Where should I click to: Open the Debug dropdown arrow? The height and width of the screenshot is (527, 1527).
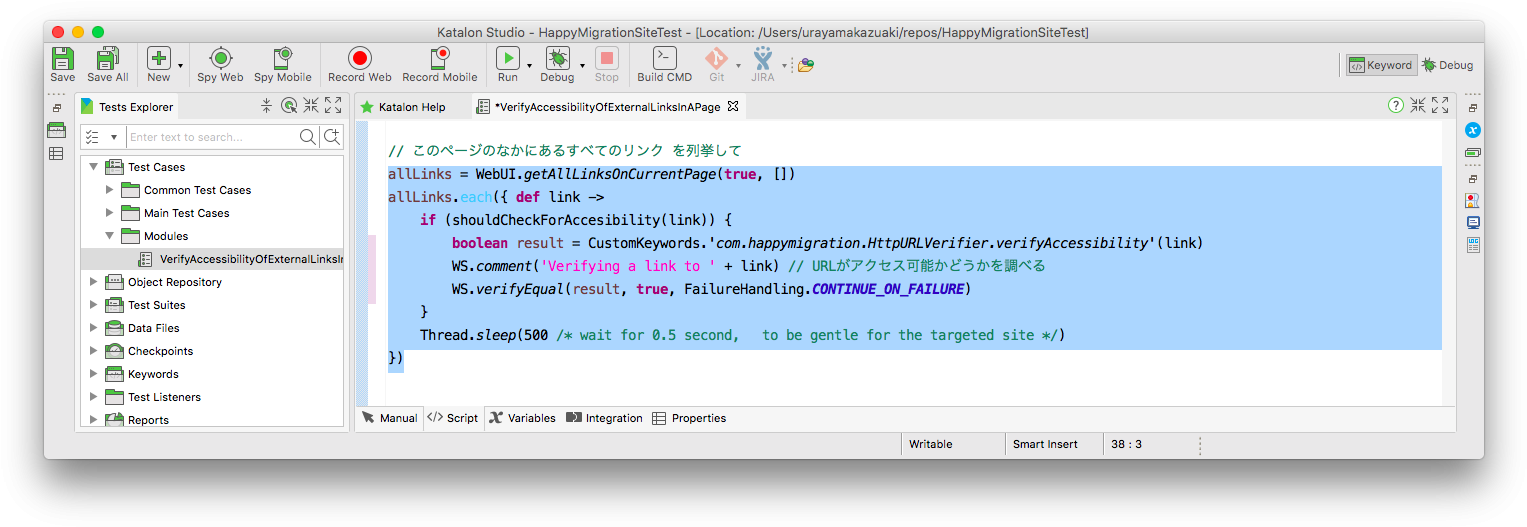tap(582, 65)
